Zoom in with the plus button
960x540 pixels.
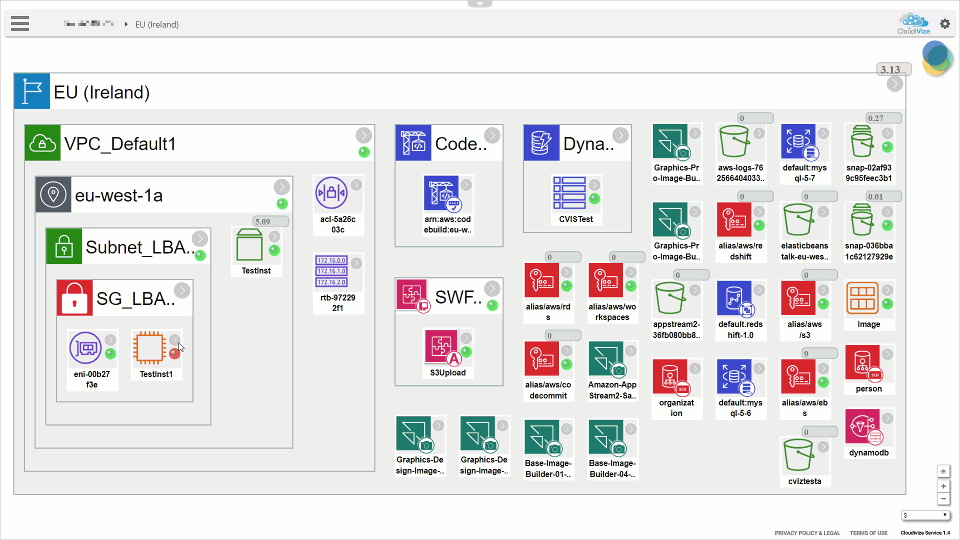coord(943,486)
